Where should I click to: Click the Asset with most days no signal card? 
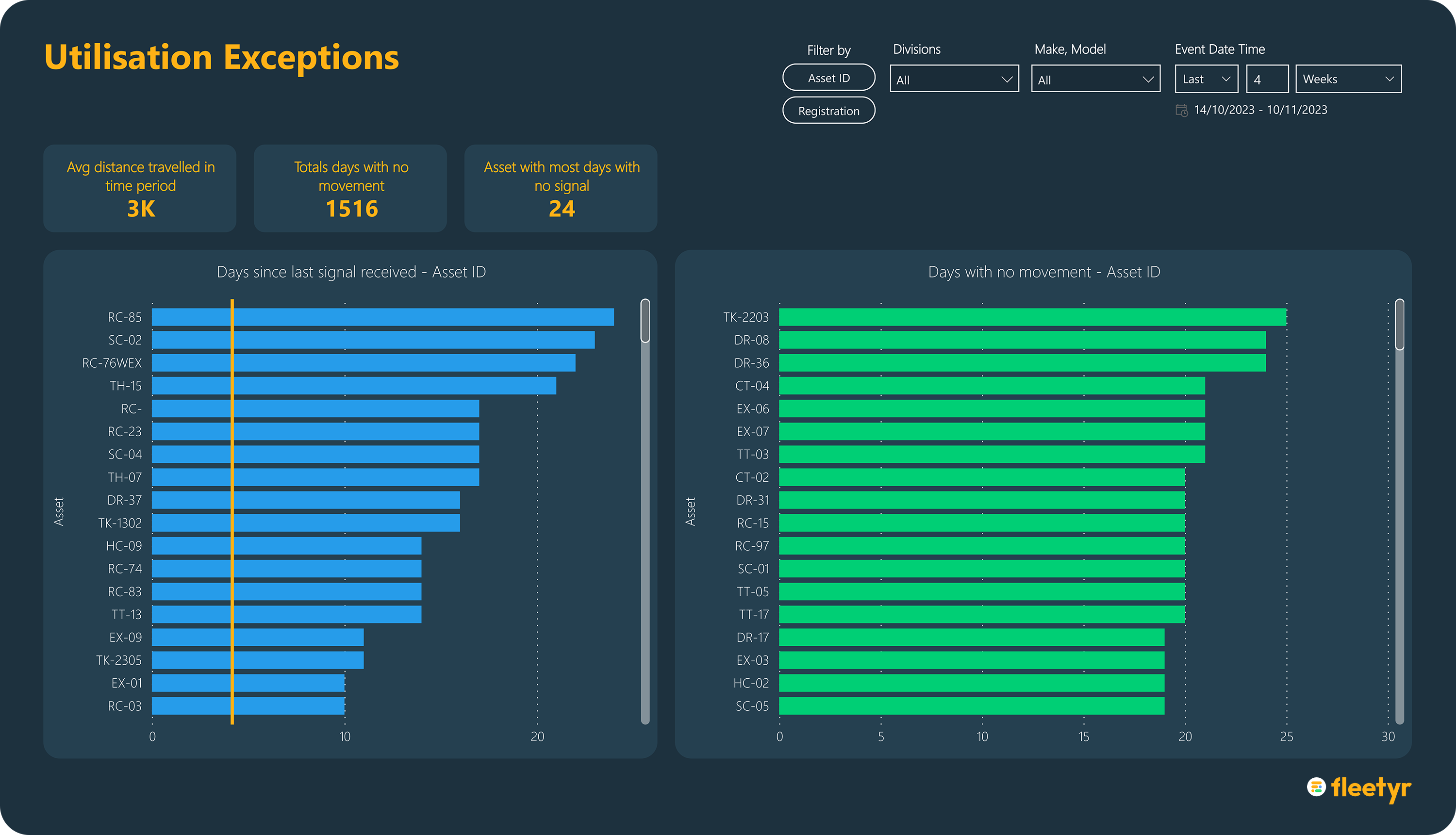coord(561,188)
